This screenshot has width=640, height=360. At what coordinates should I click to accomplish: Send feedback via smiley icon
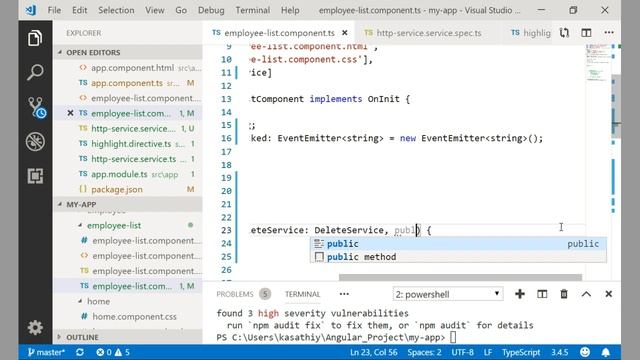tap(585, 352)
